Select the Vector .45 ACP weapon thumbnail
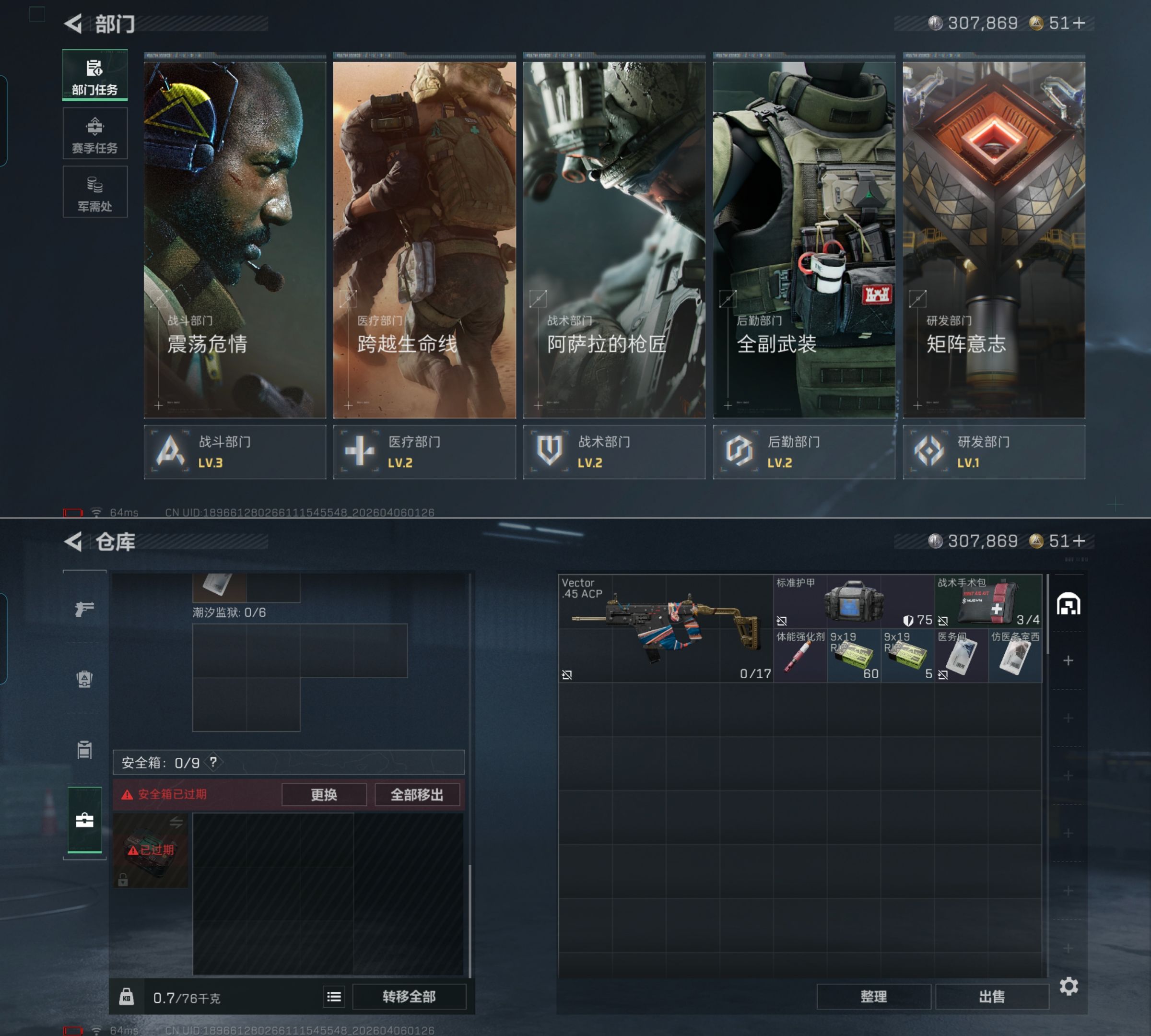1151x1036 pixels. 666,628
